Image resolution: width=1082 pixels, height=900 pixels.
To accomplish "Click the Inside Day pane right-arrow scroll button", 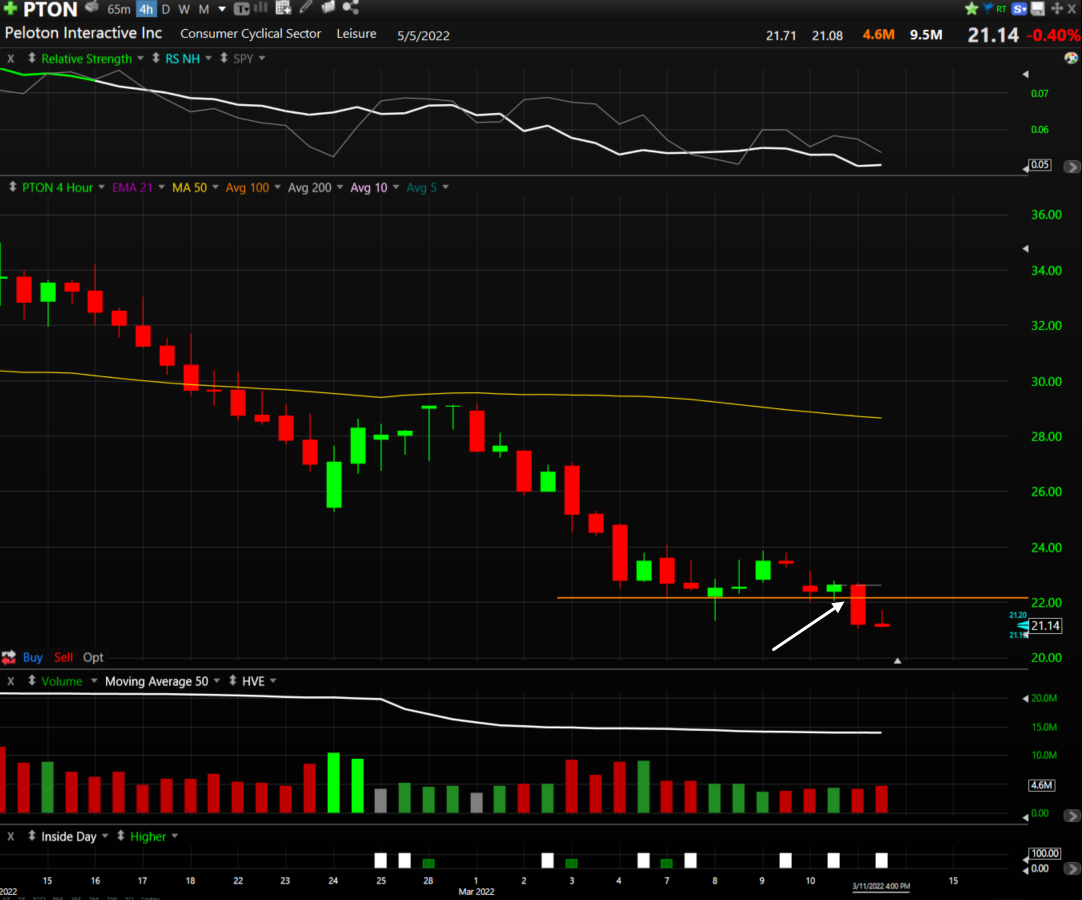I will click(1072, 868).
